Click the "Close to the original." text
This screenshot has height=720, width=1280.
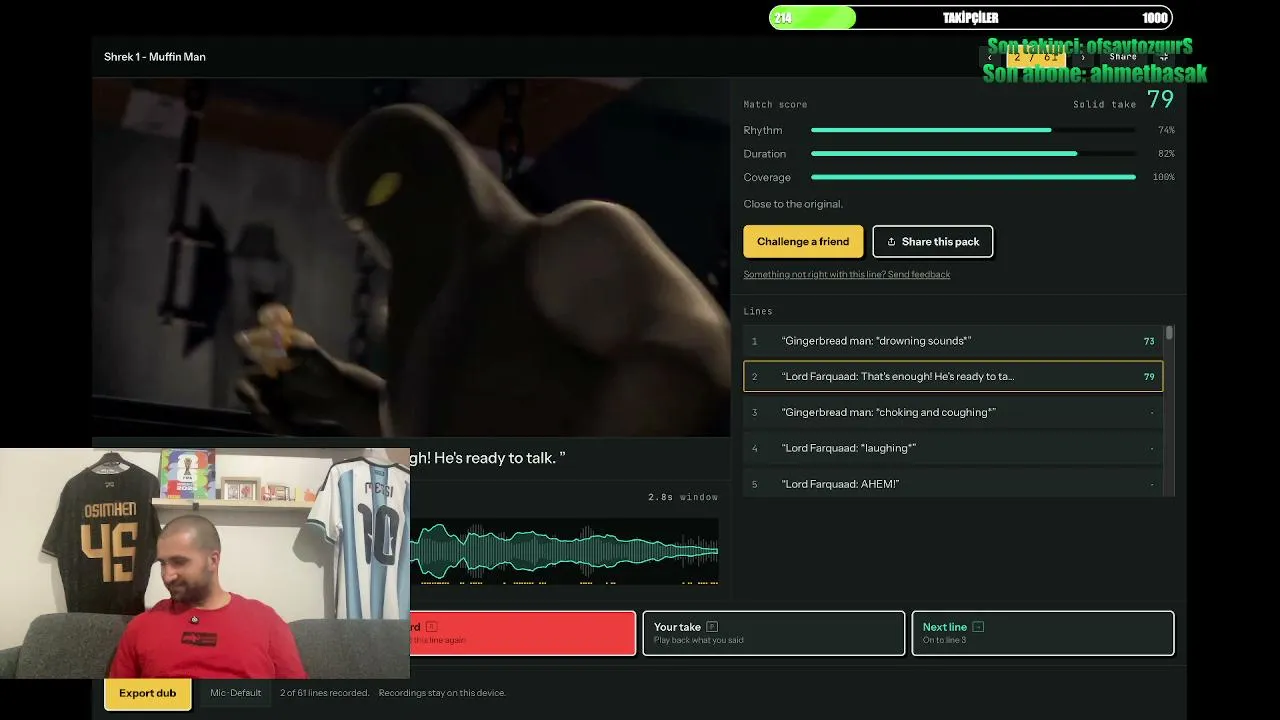point(793,204)
